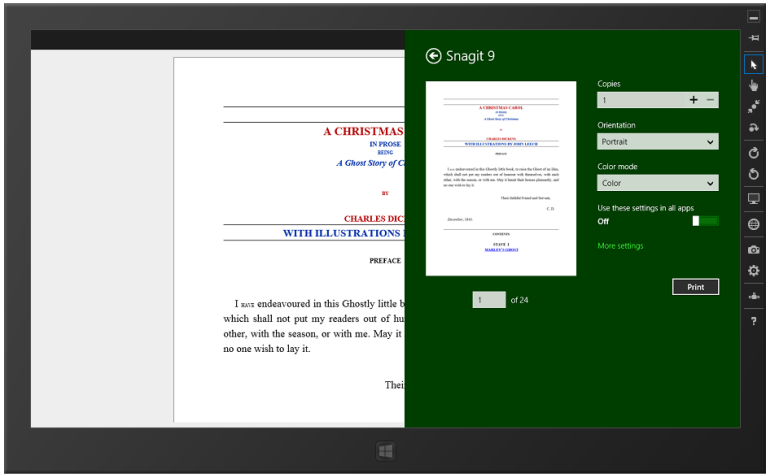770x476 pixels.
Task: Click the print preview page thumbnail
Action: click(501, 178)
